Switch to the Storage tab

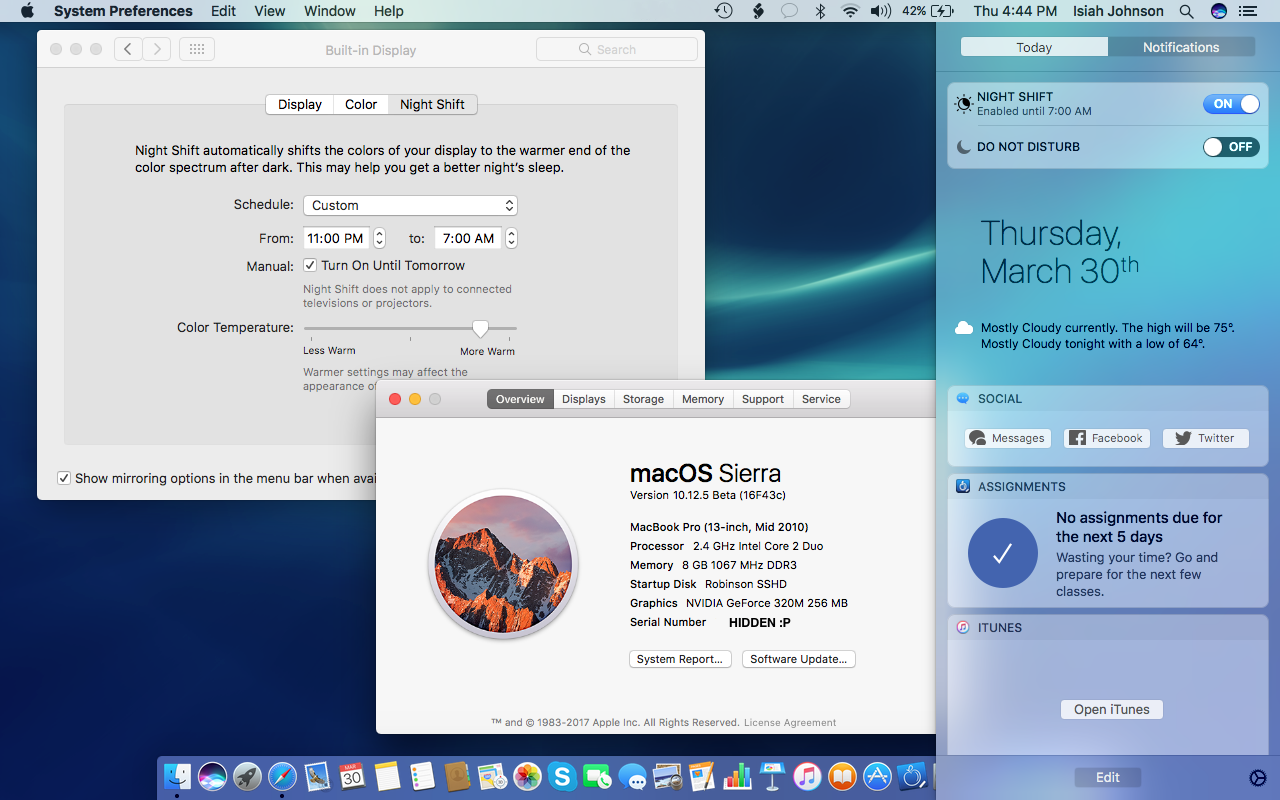643,399
